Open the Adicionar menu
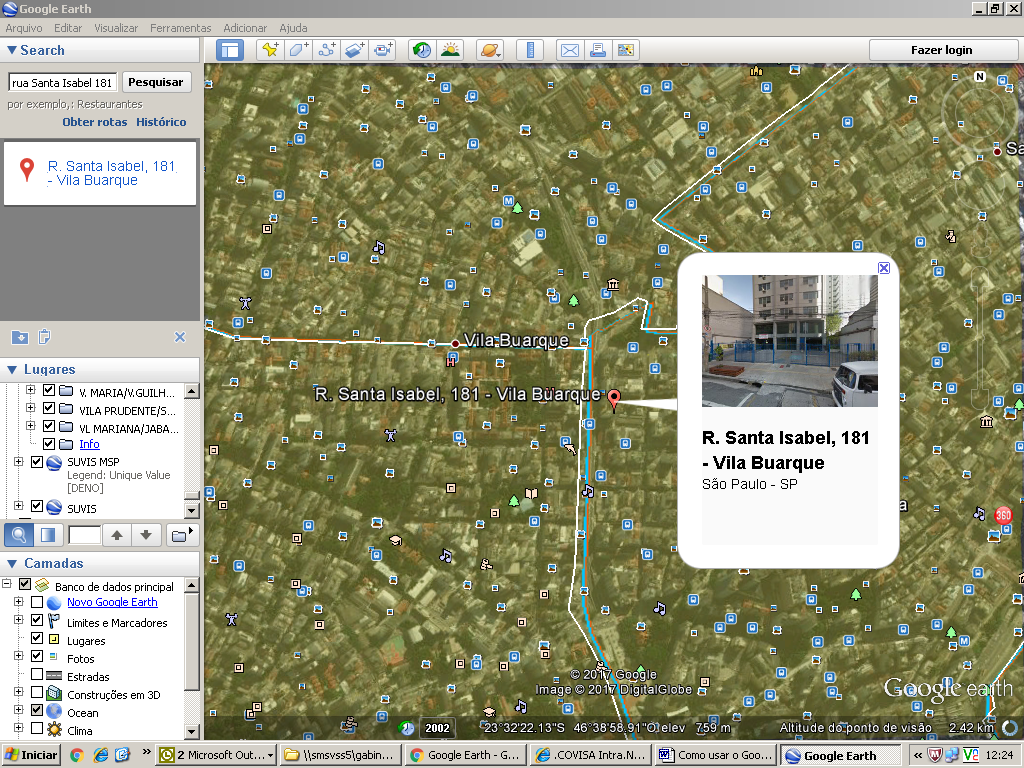 pos(245,28)
